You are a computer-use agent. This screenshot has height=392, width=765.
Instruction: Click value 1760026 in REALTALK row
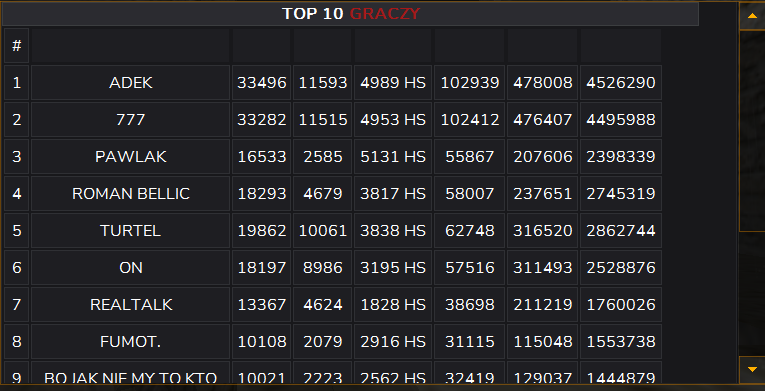pyautogui.click(x=621, y=305)
